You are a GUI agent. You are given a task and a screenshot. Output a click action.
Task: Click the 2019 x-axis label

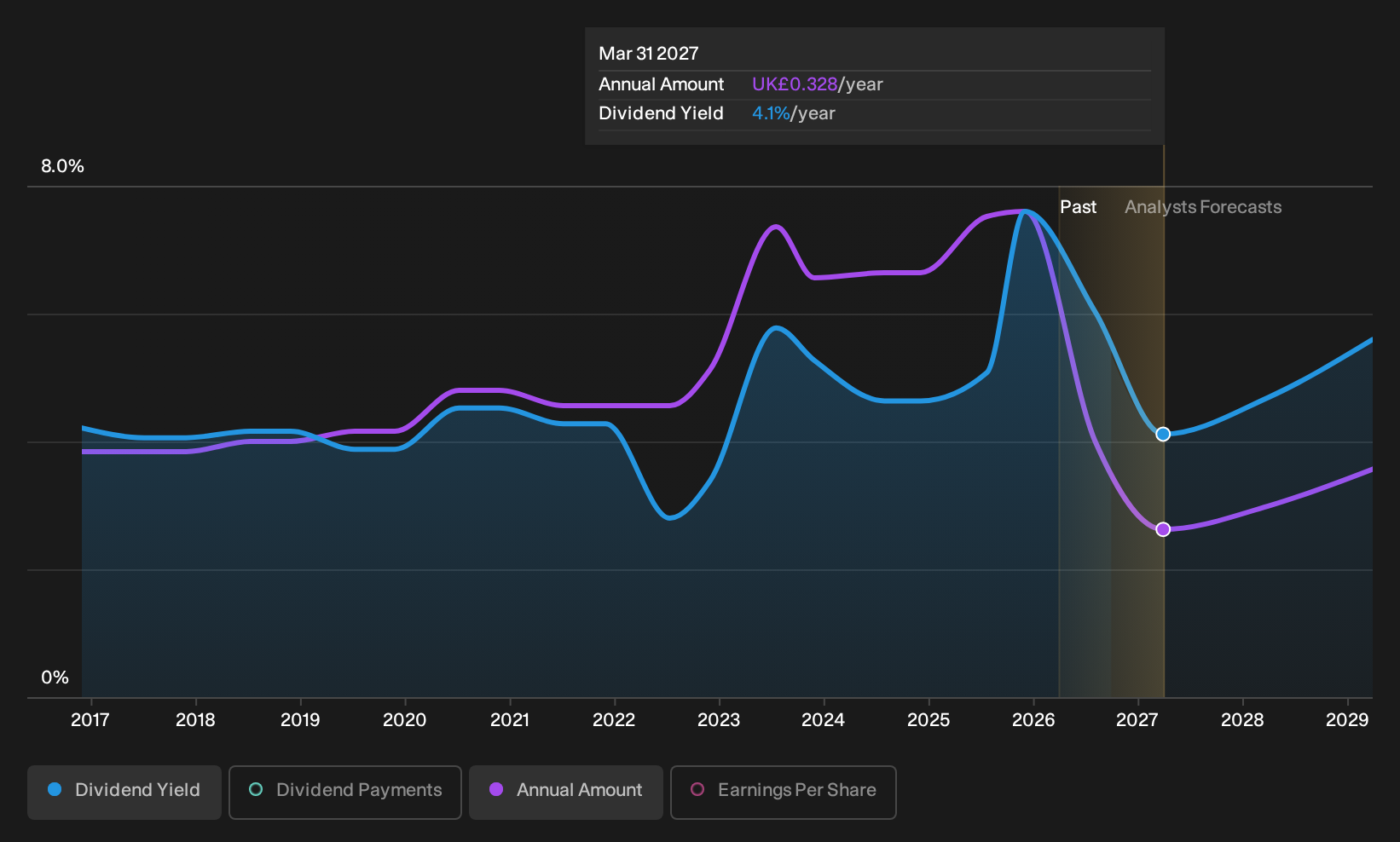click(x=300, y=720)
